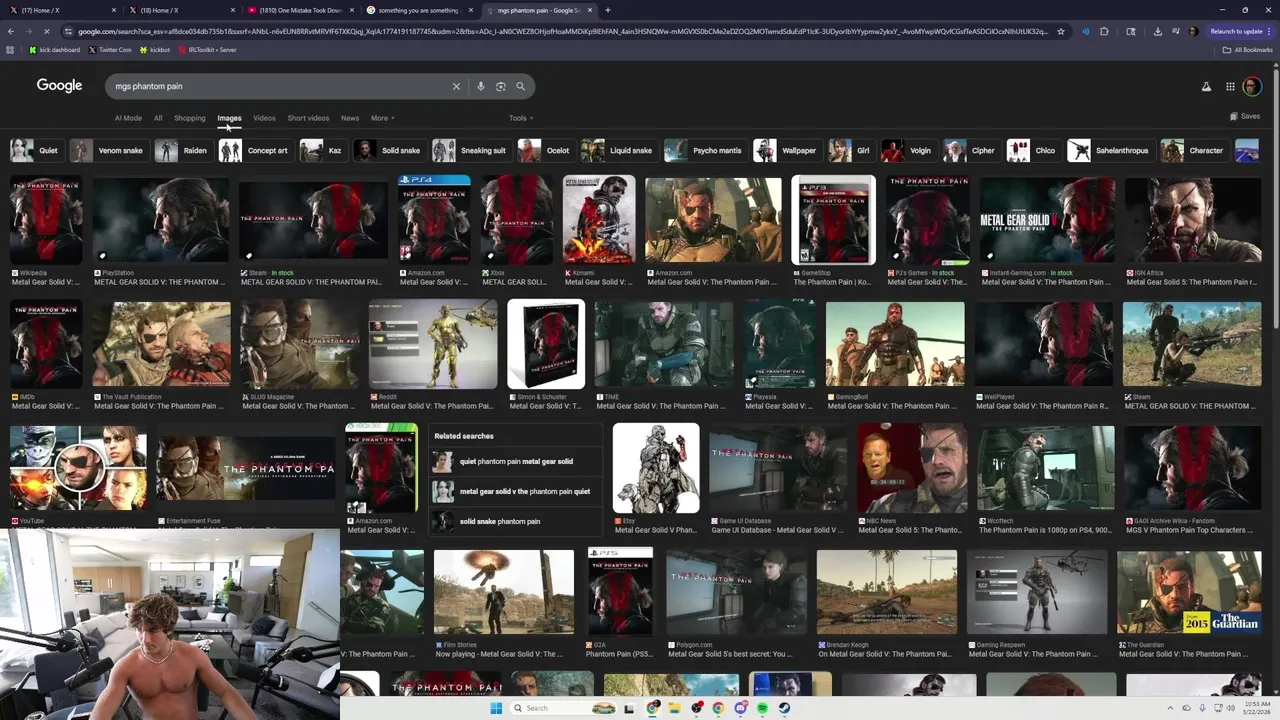Open Saves bookmark icon
This screenshot has width=1280, height=720.
1245,116
